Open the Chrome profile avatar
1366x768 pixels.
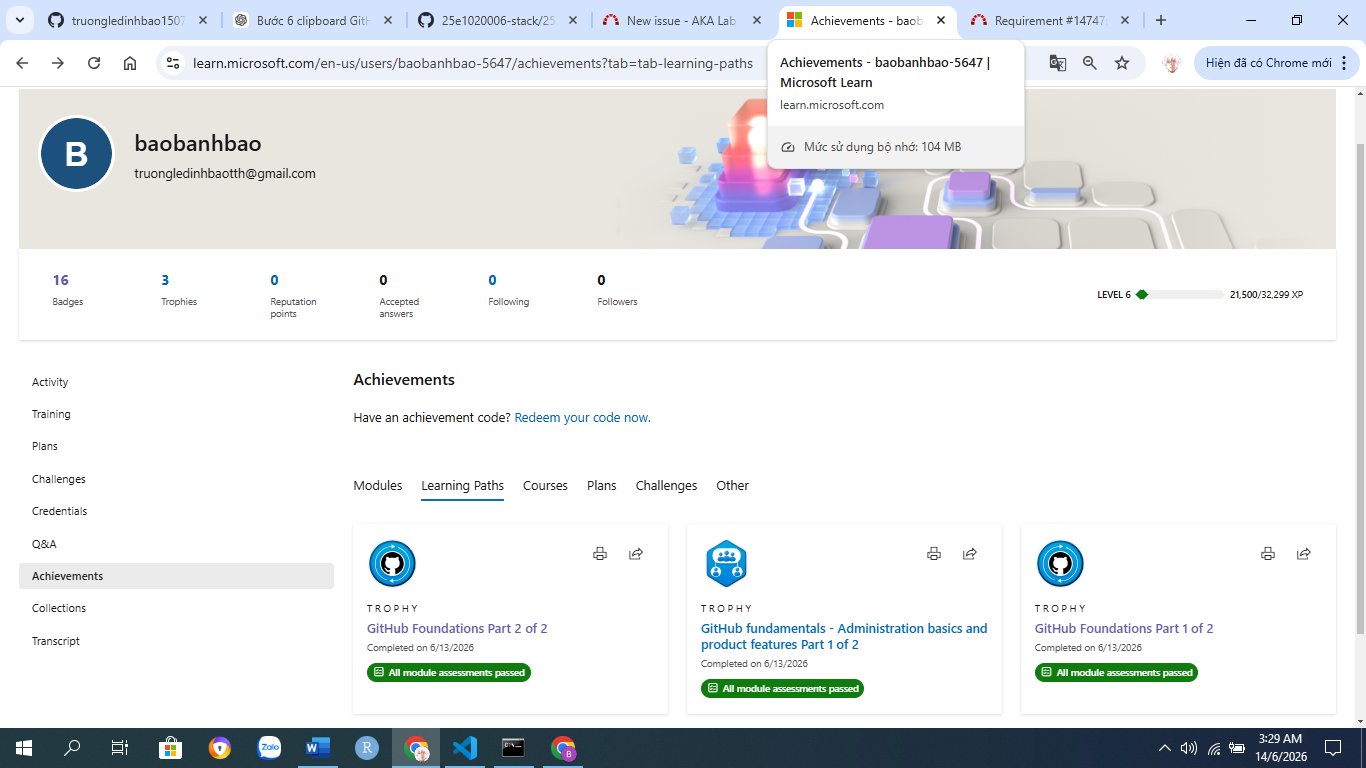(1171, 63)
